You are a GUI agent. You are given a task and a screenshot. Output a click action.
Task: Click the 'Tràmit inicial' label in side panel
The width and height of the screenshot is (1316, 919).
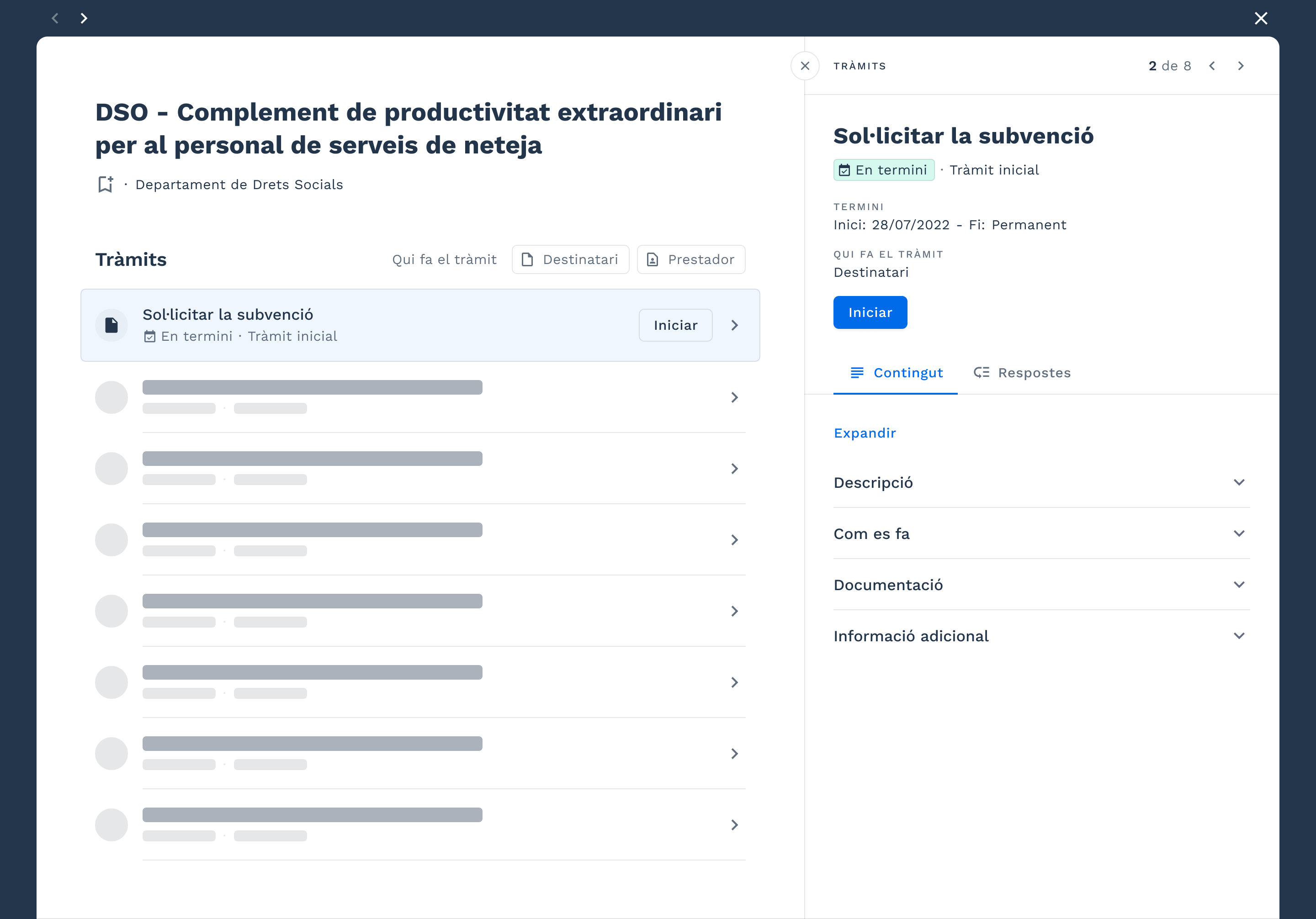coord(994,170)
